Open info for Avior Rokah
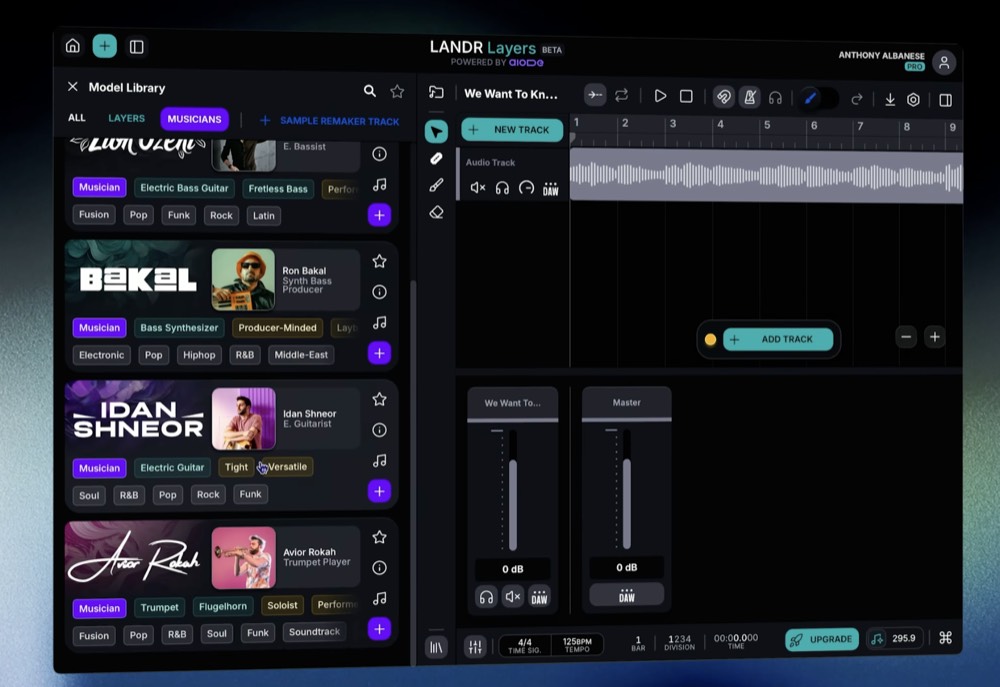This screenshot has height=687, width=1000. point(379,568)
